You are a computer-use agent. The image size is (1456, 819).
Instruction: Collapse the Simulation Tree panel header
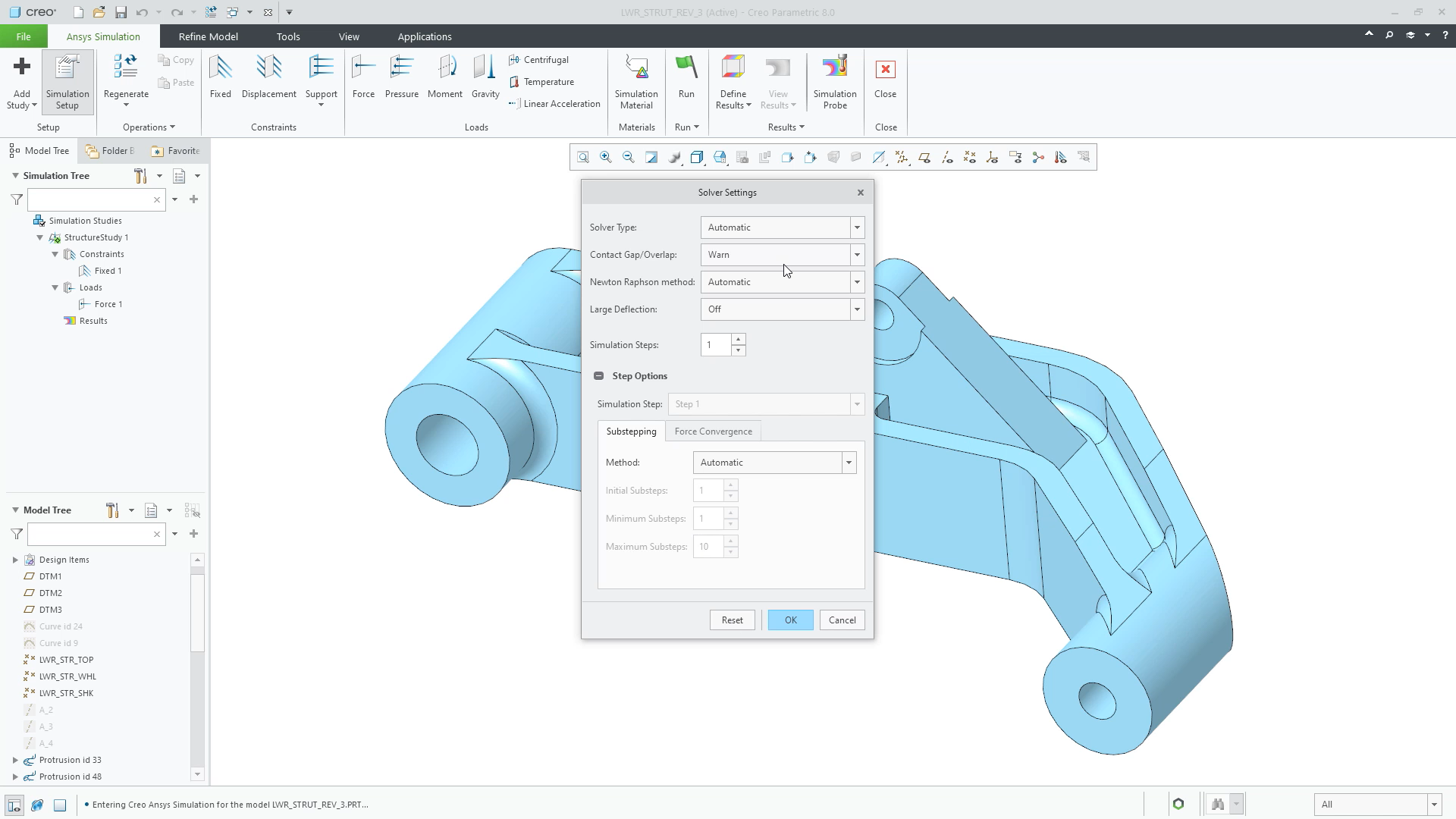click(15, 176)
